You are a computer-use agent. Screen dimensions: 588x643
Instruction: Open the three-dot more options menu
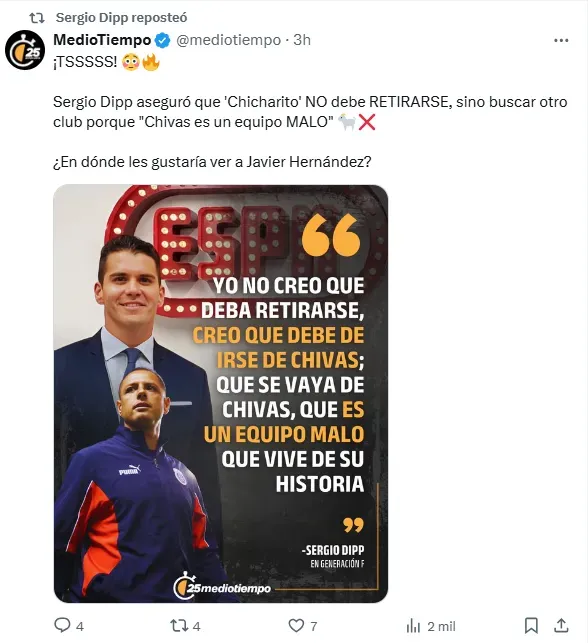click(561, 40)
